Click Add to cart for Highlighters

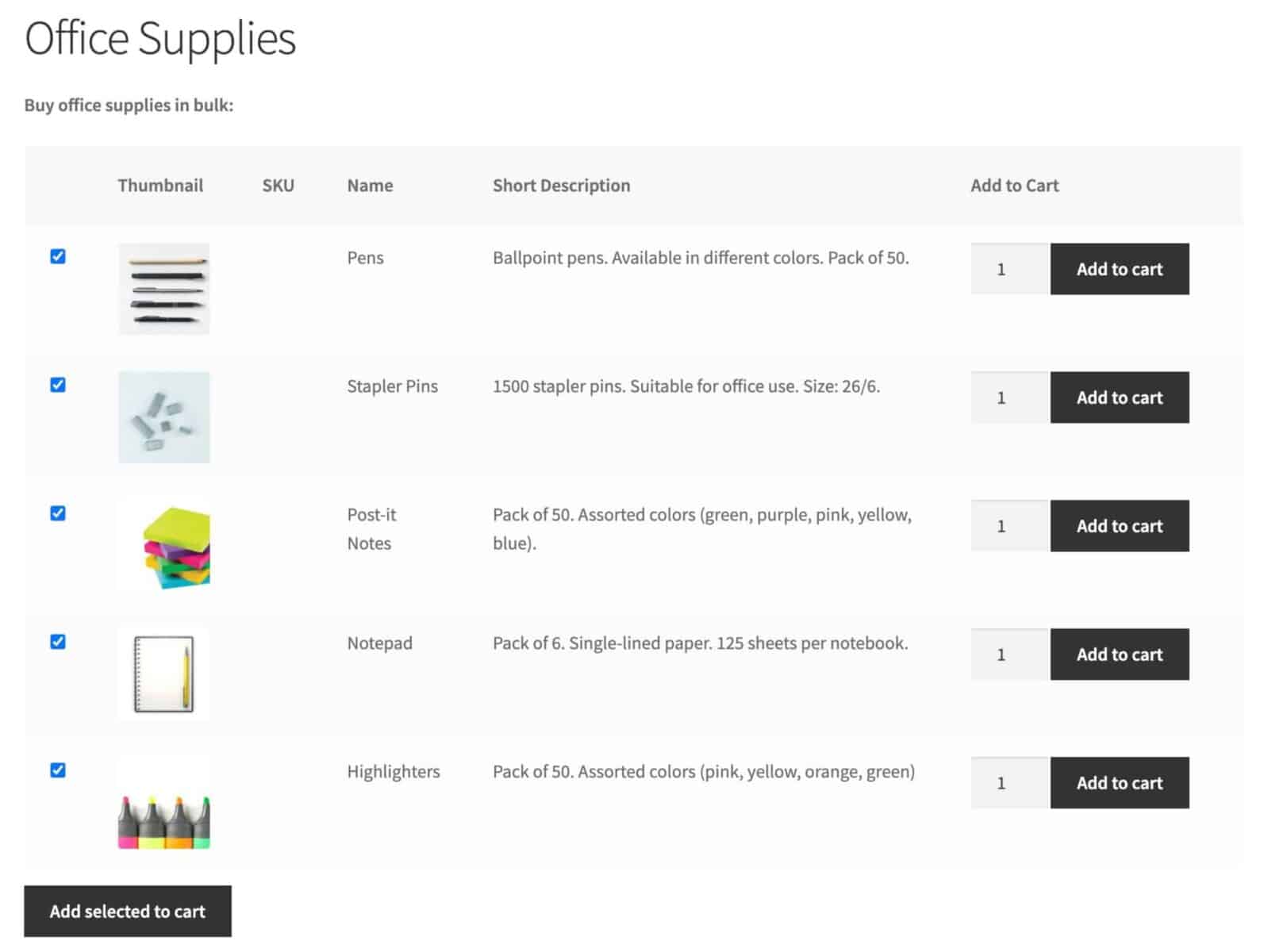point(1120,782)
